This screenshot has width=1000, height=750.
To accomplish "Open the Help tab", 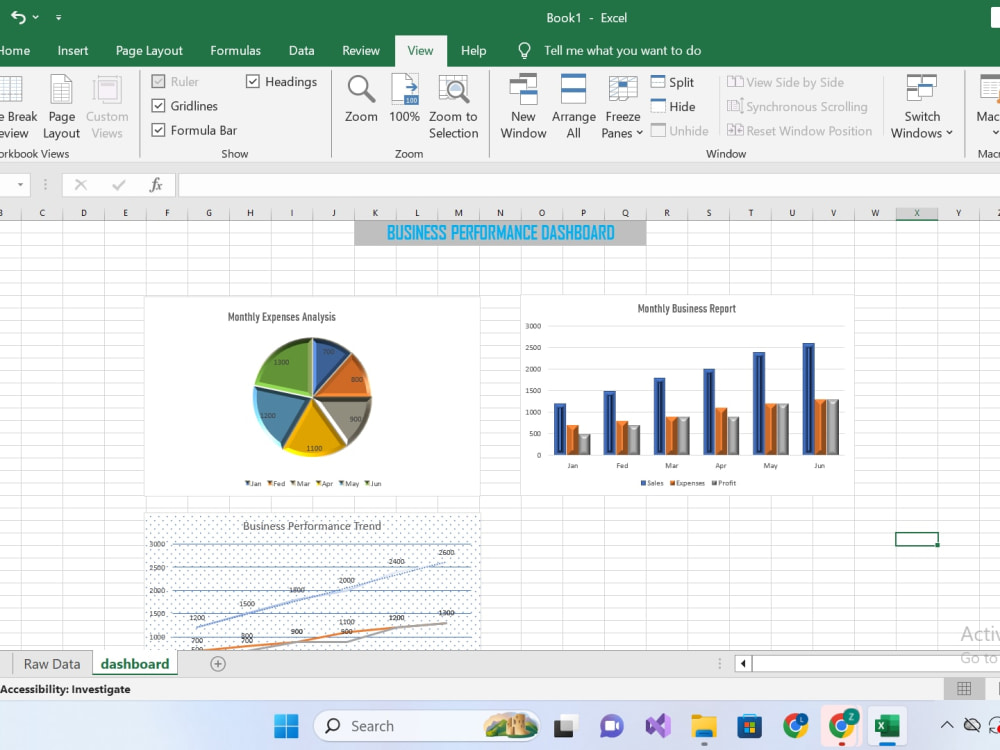I will coord(473,50).
